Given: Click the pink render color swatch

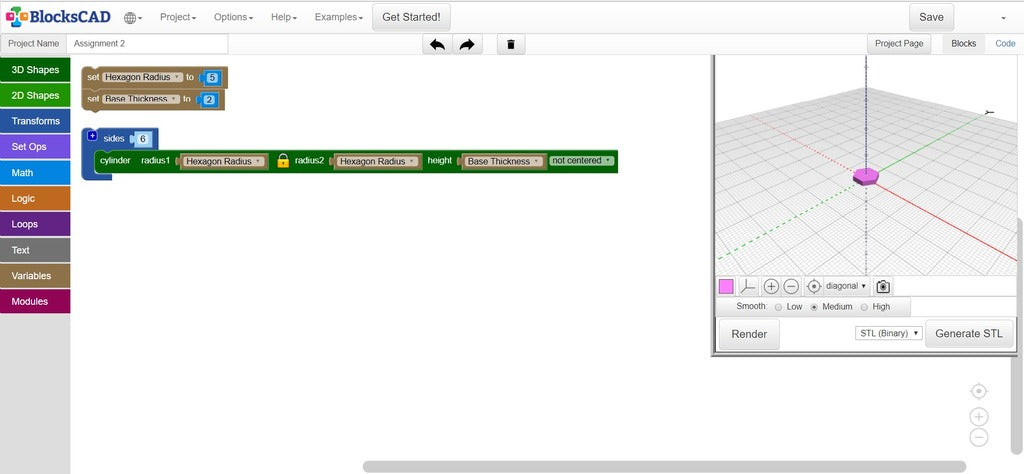Looking at the screenshot, I should click(726, 286).
